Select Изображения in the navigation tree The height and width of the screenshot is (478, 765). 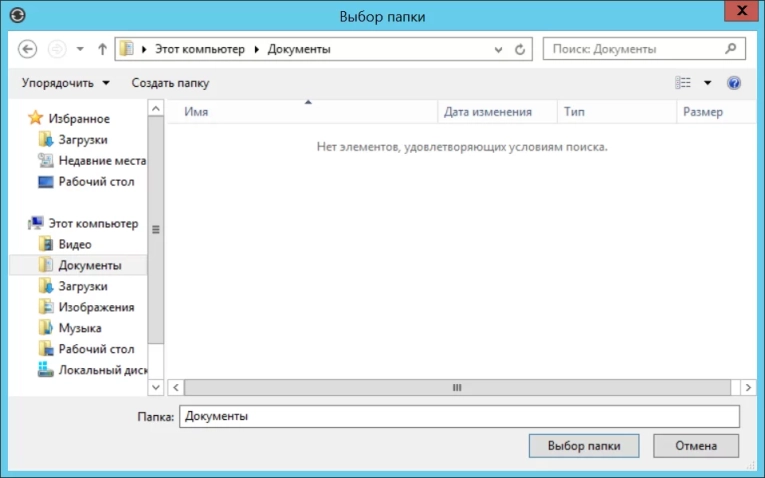click(95, 307)
